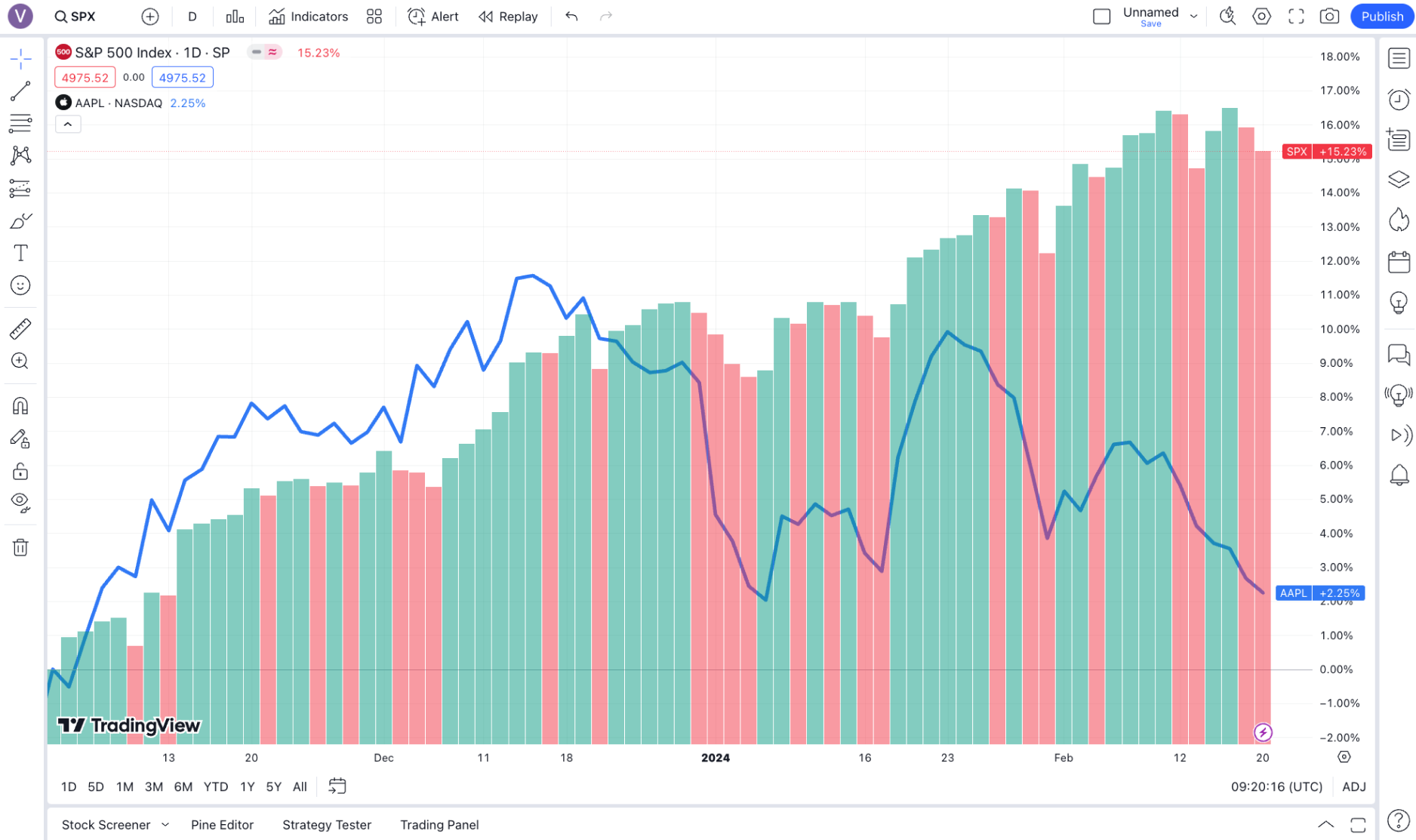The image size is (1416, 840).
Task: Toggle magnet mode for drawings
Action: click(20, 406)
